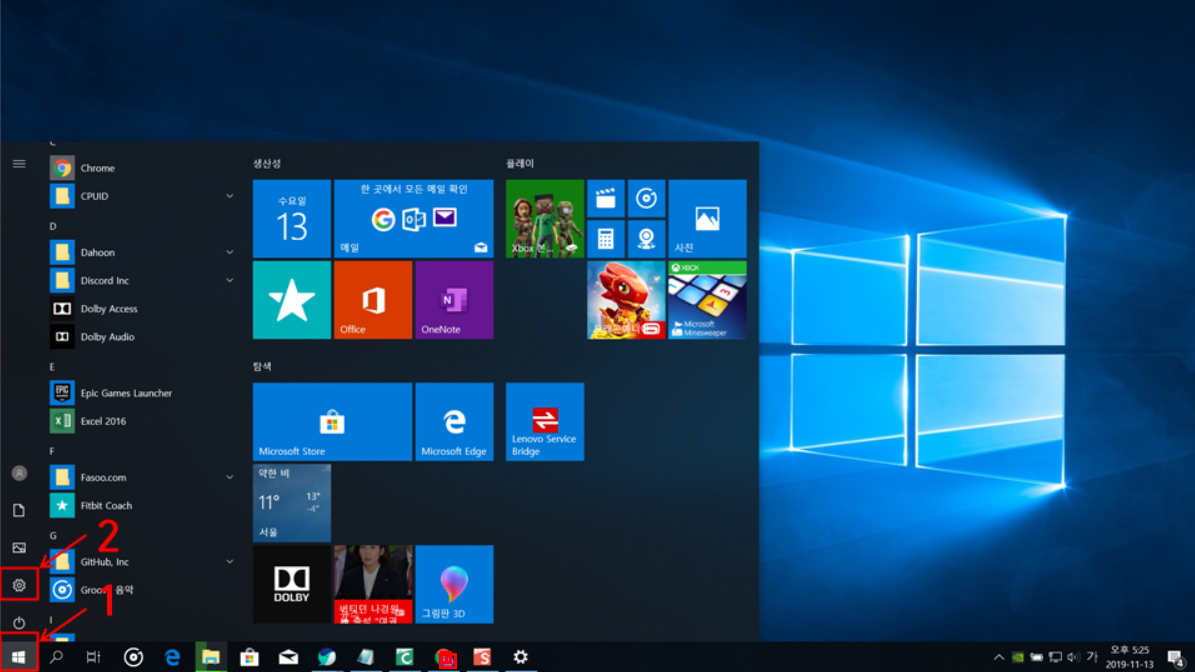The width and height of the screenshot is (1195, 672).
Task: Open Settings gear in Start sidebar
Action: click(19, 585)
